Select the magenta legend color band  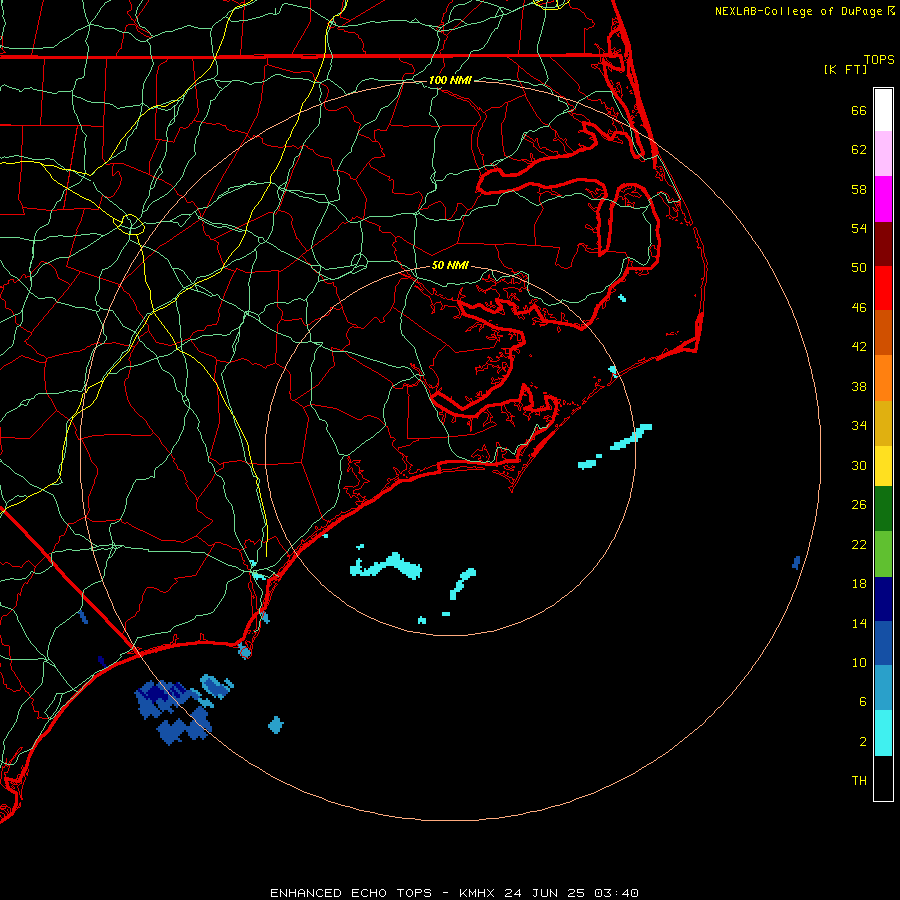pyautogui.click(x=883, y=199)
